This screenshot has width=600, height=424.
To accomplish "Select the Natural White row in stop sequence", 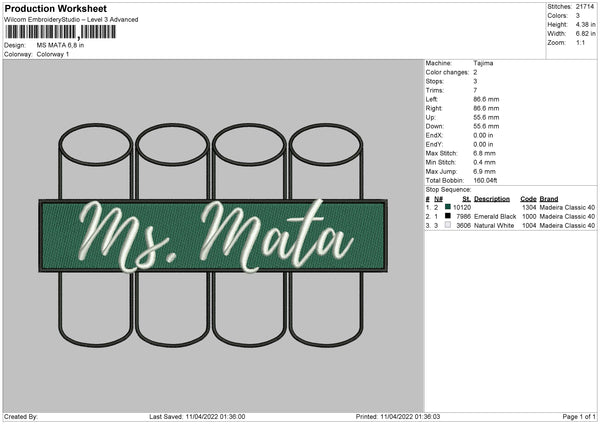I will tap(510, 226).
